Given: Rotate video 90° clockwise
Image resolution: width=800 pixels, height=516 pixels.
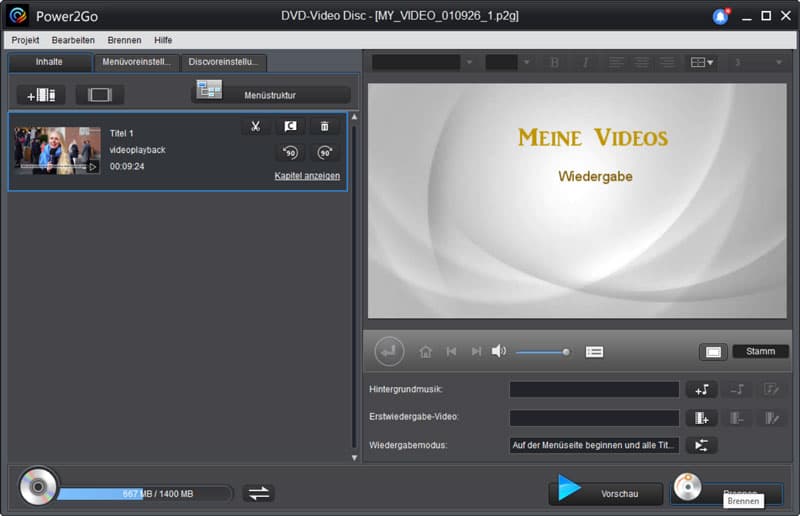Looking at the screenshot, I should [x=324, y=153].
